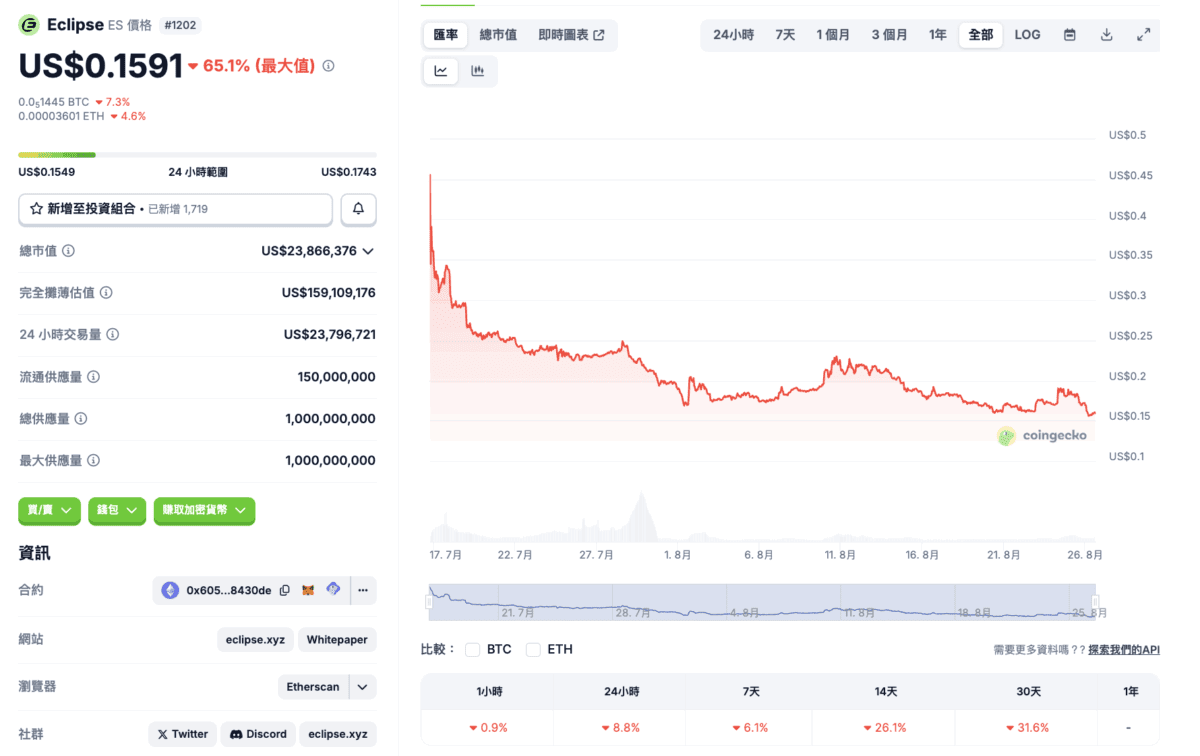Select the candlestick chart view icon
This screenshot has height=756, width=1200.
click(478, 71)
